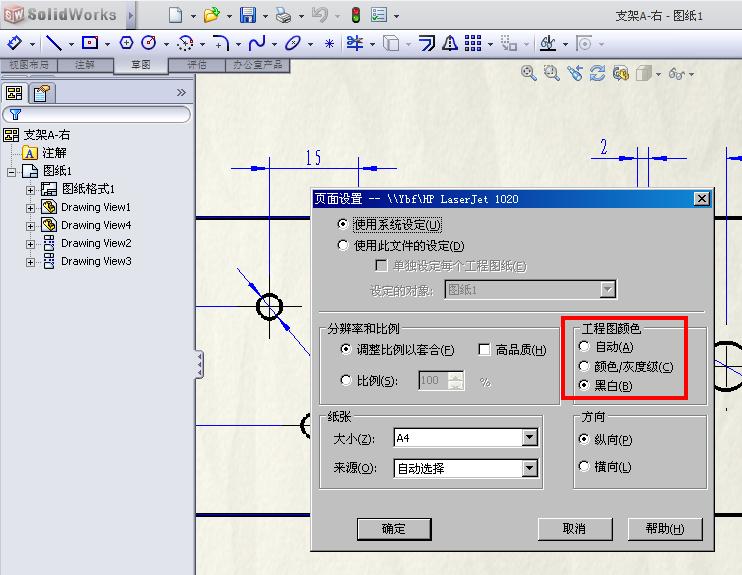742x575 pixels.
Task: Select the Linear Sketch Pattern icon
Action: pos(473,44)
